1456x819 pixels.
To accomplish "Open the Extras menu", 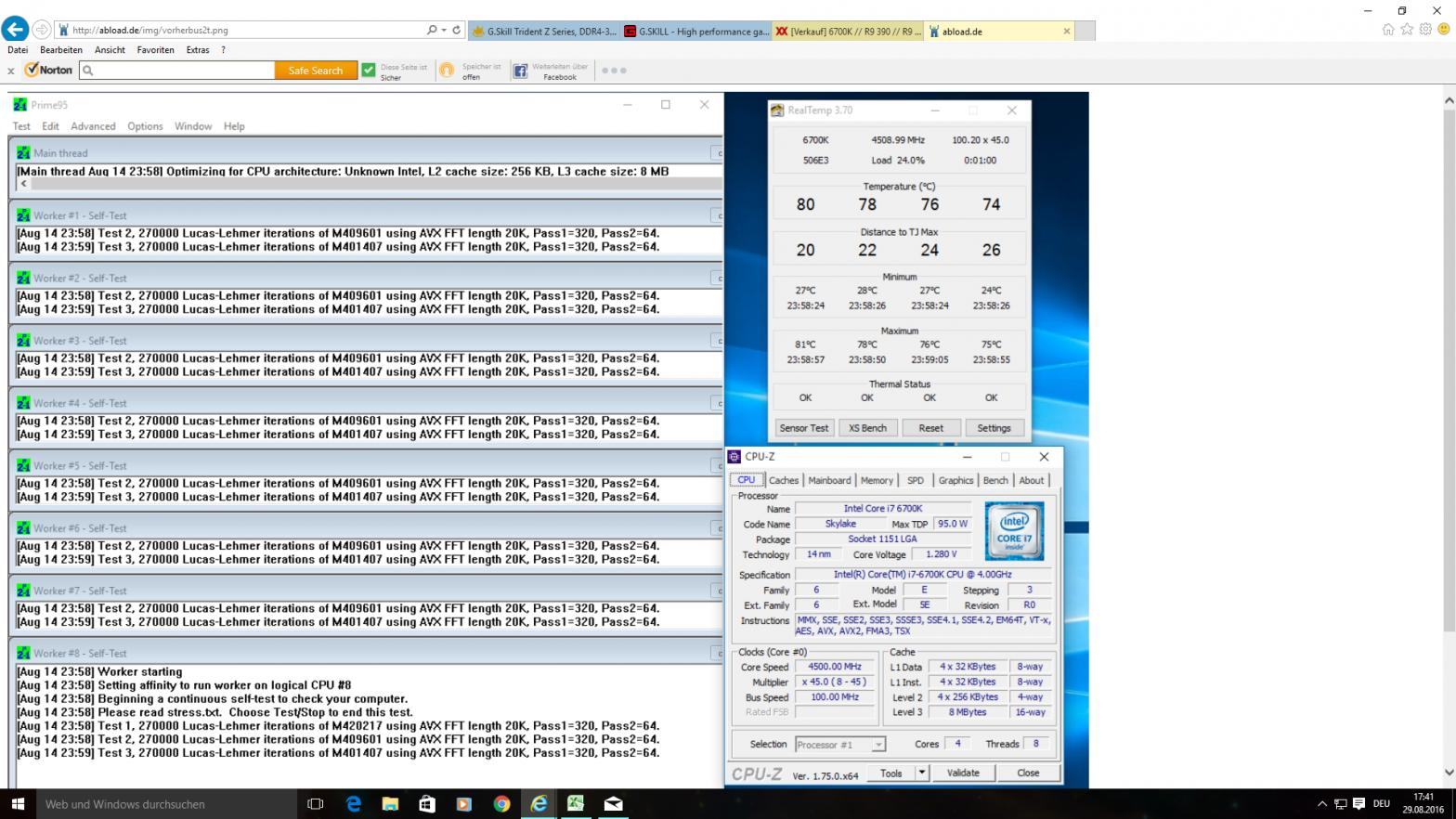I will pos(198,50).
